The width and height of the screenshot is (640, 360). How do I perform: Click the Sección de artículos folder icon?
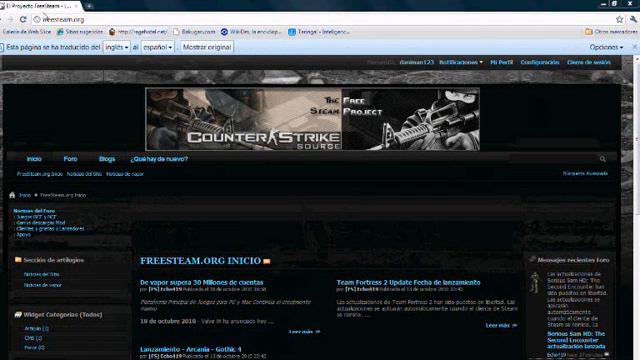(x=18, y=260)
